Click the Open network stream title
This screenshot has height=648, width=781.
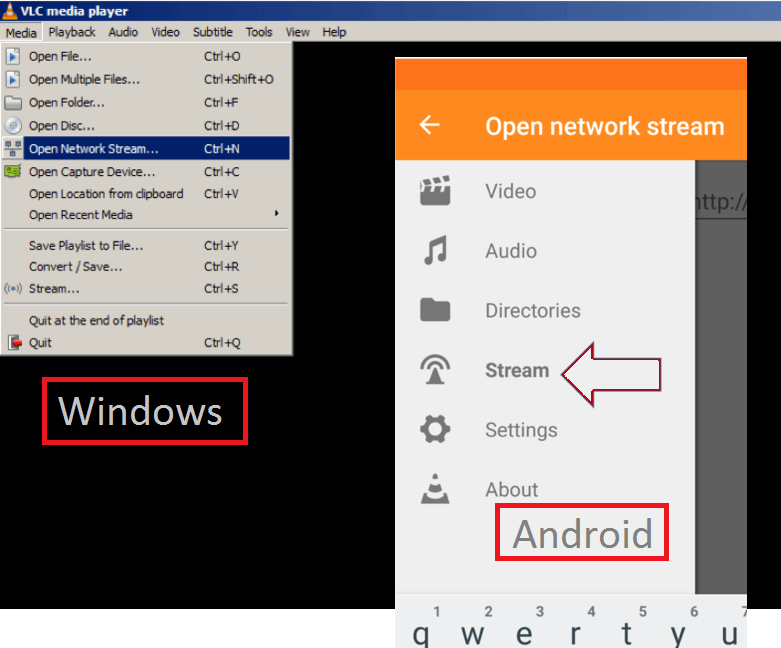click(x=605, y=126)
